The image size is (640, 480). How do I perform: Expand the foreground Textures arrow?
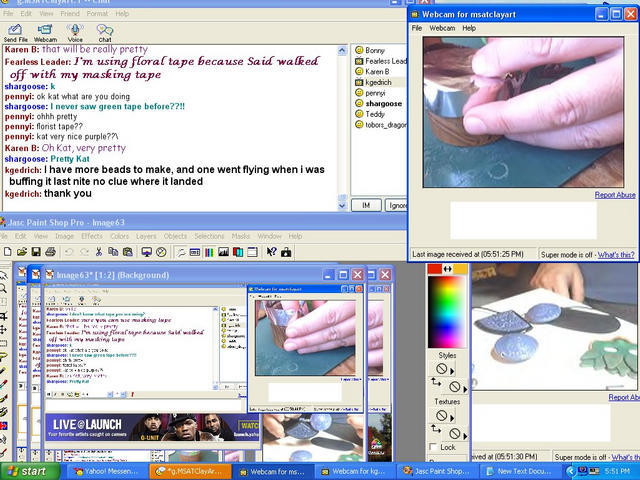452,418
